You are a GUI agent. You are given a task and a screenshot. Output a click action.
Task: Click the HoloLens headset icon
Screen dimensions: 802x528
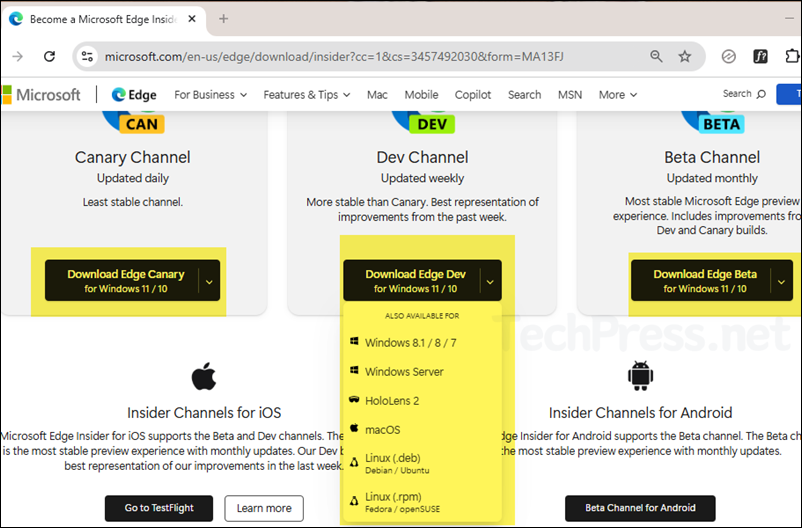pos(354,400)
